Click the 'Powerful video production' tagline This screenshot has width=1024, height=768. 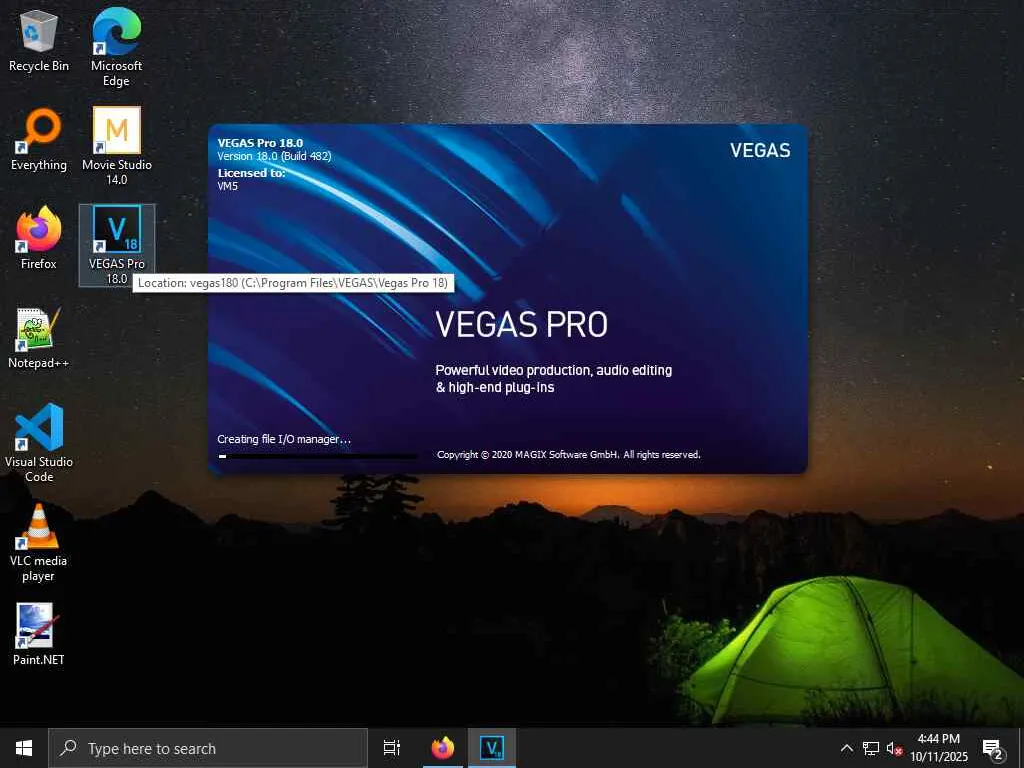click(554, 378)
